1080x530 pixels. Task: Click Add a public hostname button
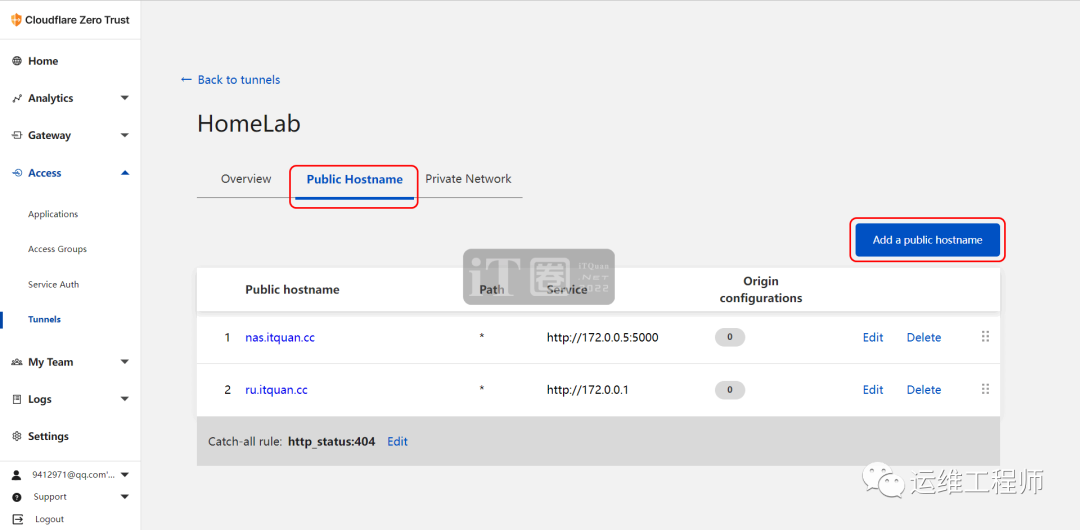click(927, 240)
